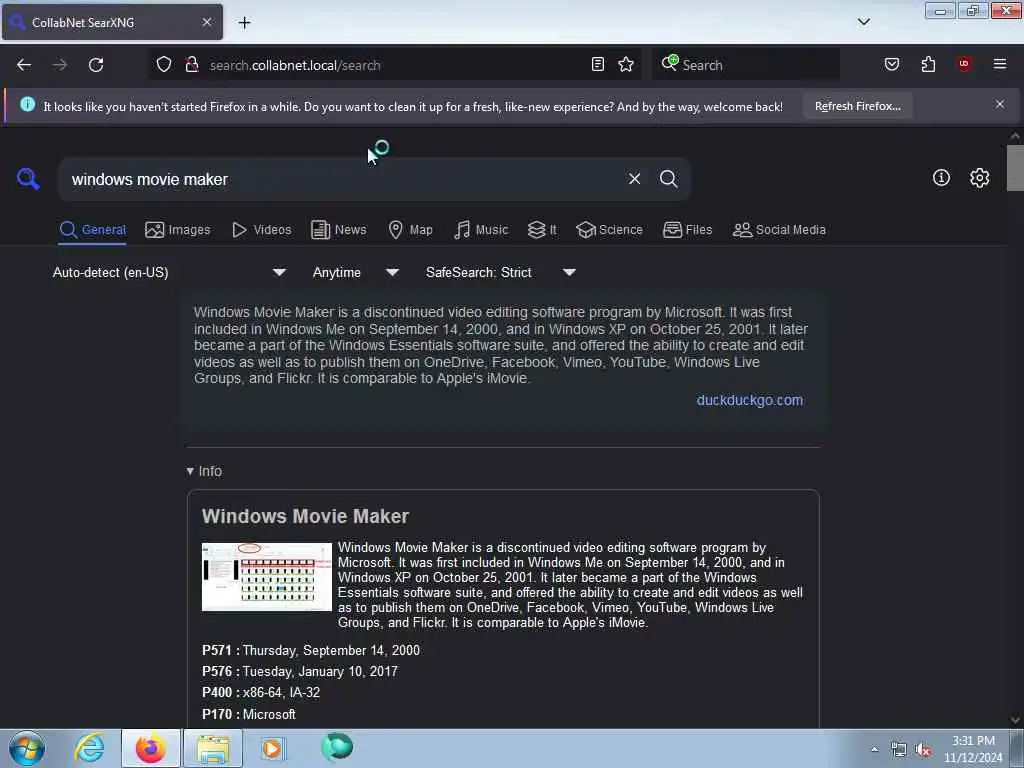Open Windows Media Player in taskbar
Screen dimensions: 1024x768
click(273, 748)
